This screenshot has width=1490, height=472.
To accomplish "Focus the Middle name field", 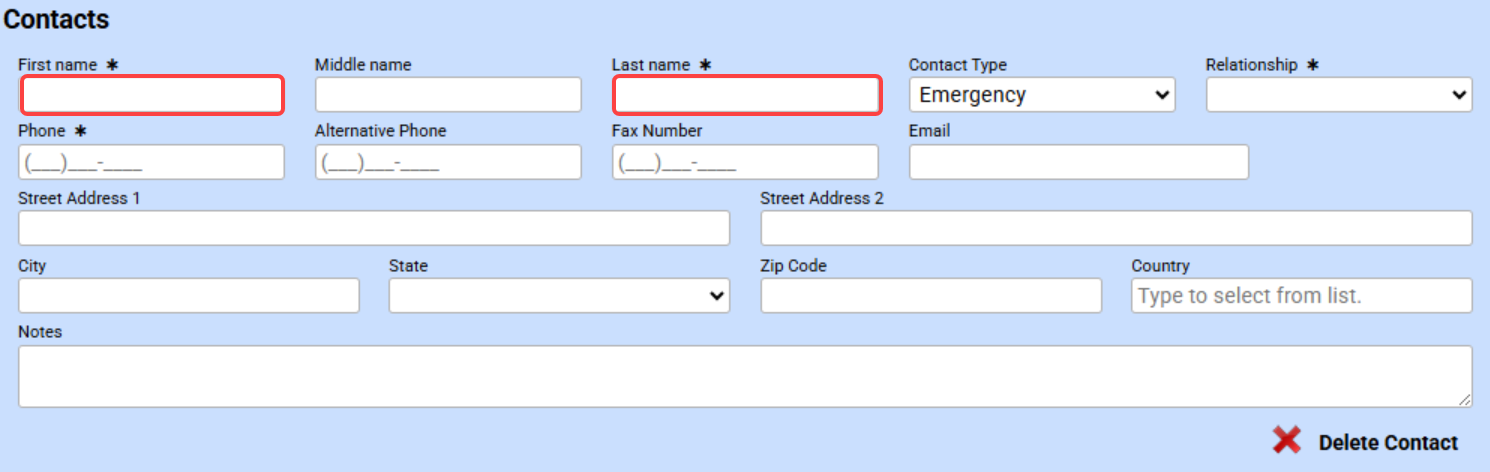I will 448,95.
